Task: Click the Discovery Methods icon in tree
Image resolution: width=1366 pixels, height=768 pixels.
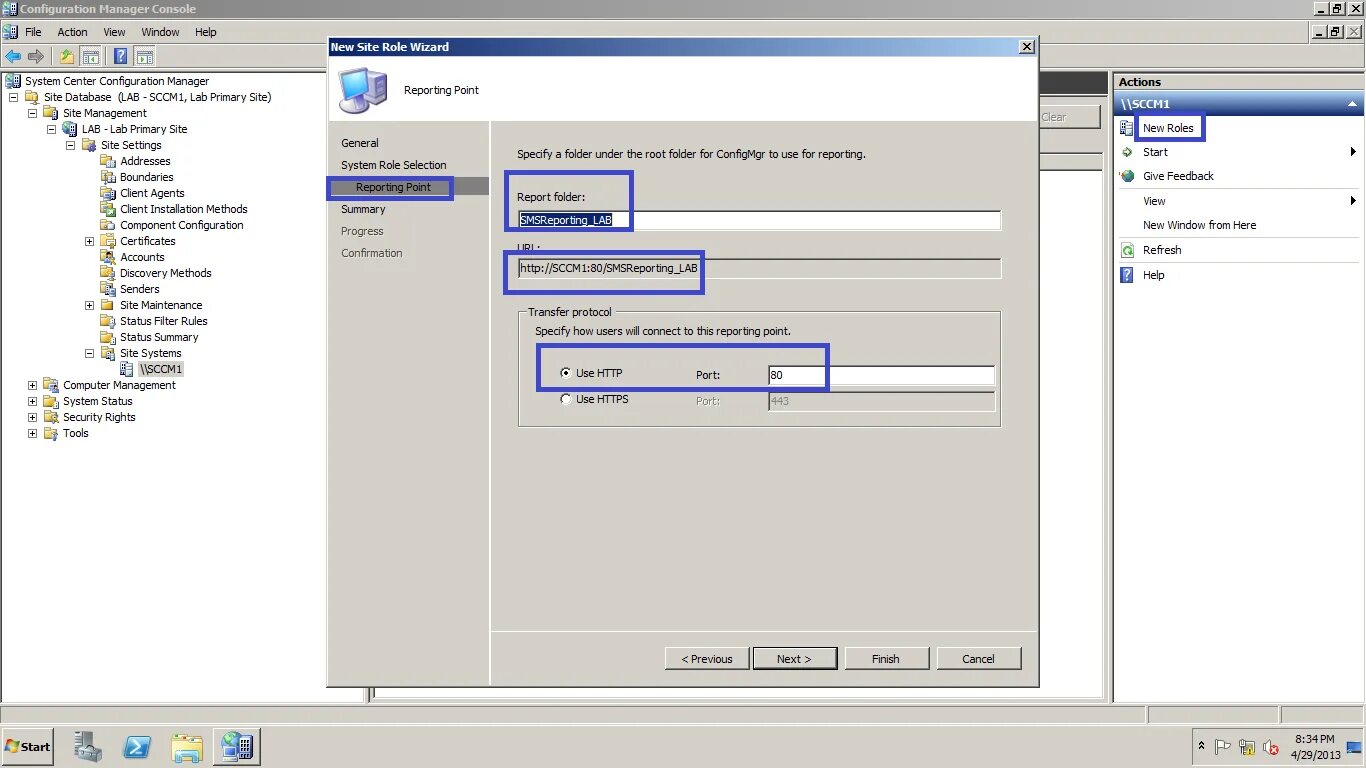Action: 108,273
